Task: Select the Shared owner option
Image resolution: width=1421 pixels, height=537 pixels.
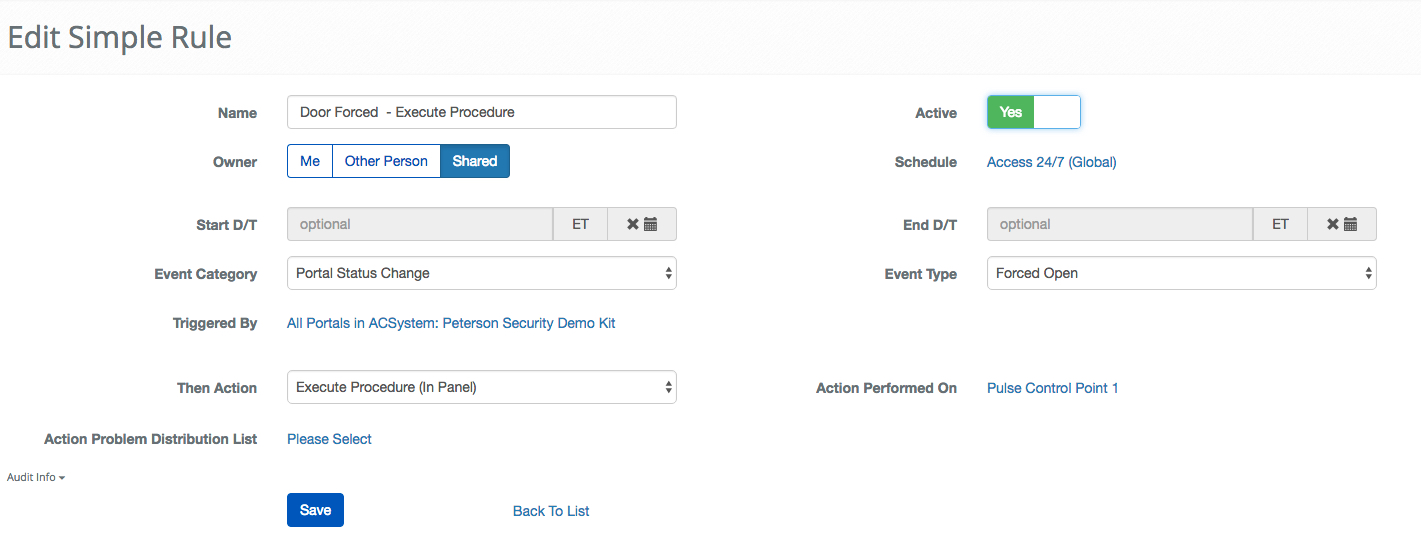Action: coord(475,161)
